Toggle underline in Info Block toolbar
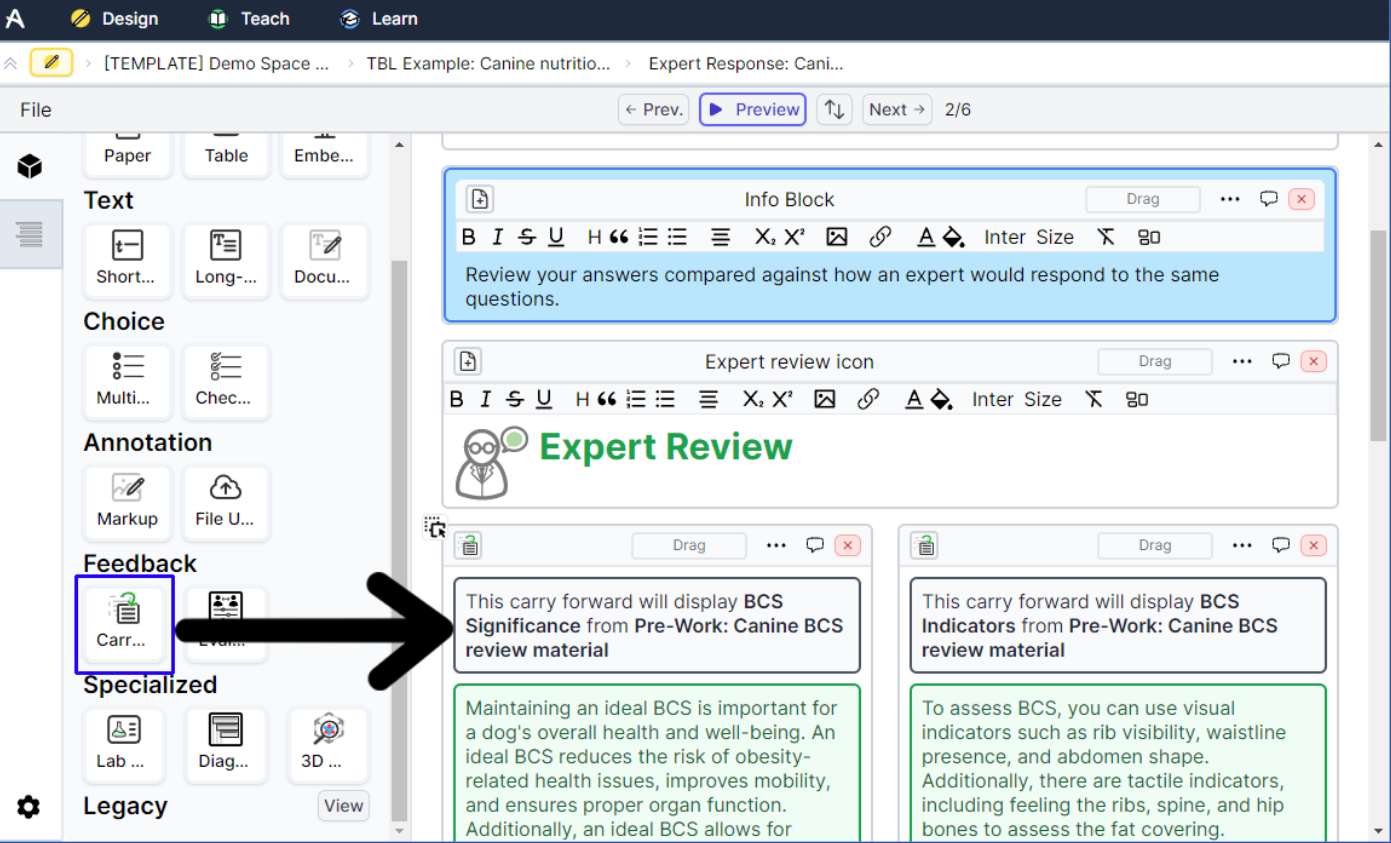Viewport: 1391px width, 843px height. (556, 237)
